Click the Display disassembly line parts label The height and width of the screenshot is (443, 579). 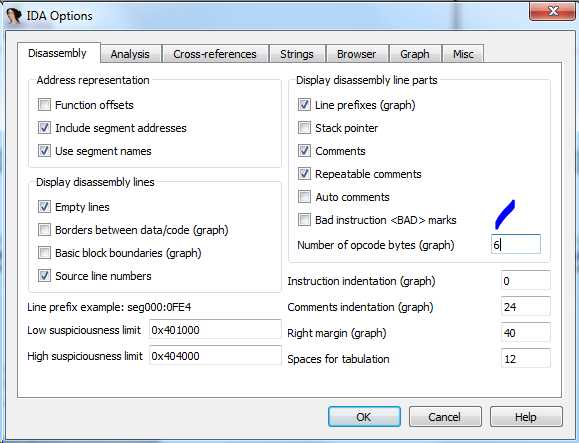[367, 80]
